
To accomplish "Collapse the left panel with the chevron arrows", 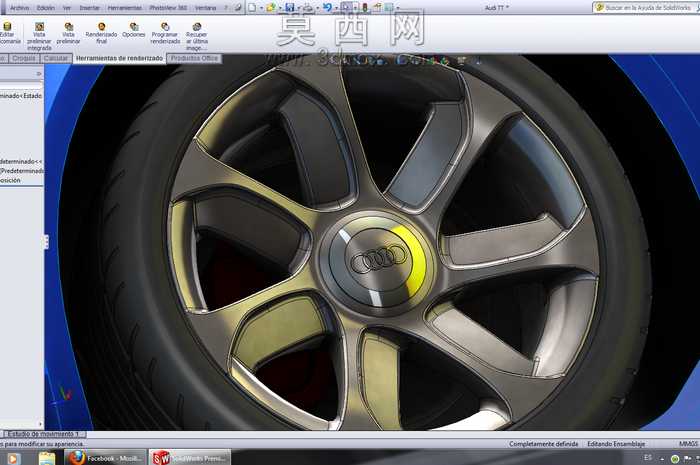I will [x=39, y=74].
